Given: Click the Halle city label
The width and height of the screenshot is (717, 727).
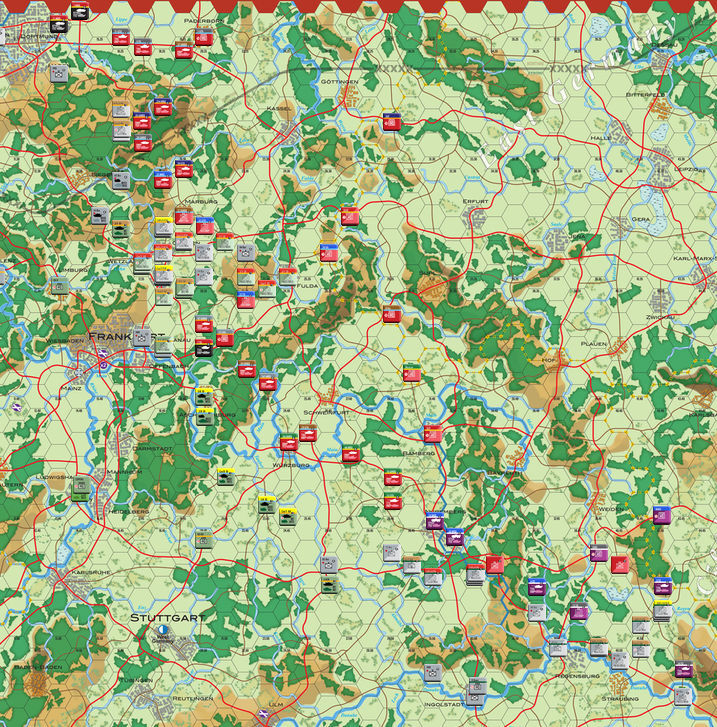Looking at the screenshot, I should click(601, 138).
